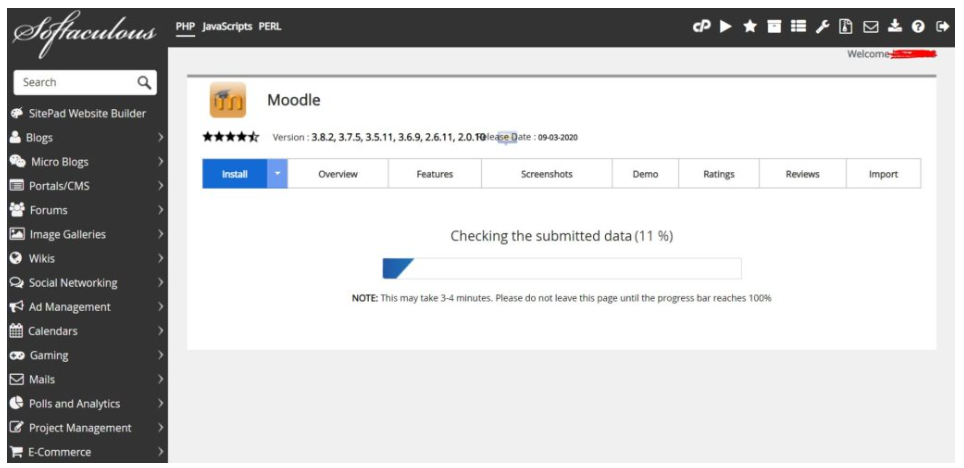Click the download tray icon
964x468 pixels.
pyautogui.click(x=895, y=26)
